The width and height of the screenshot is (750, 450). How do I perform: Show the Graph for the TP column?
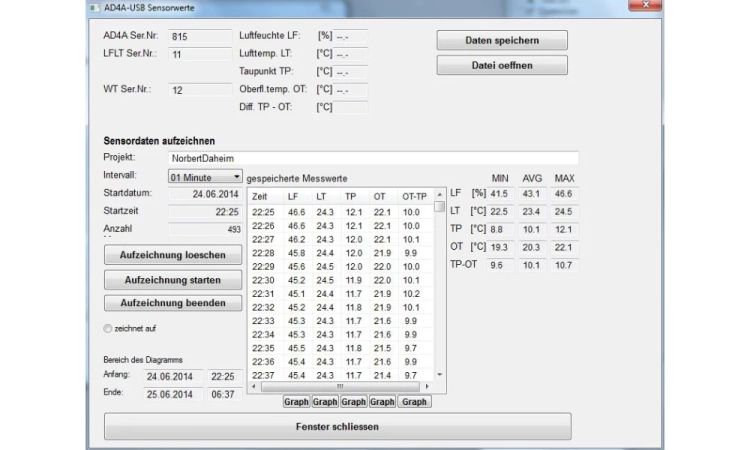tap(354, 402)
